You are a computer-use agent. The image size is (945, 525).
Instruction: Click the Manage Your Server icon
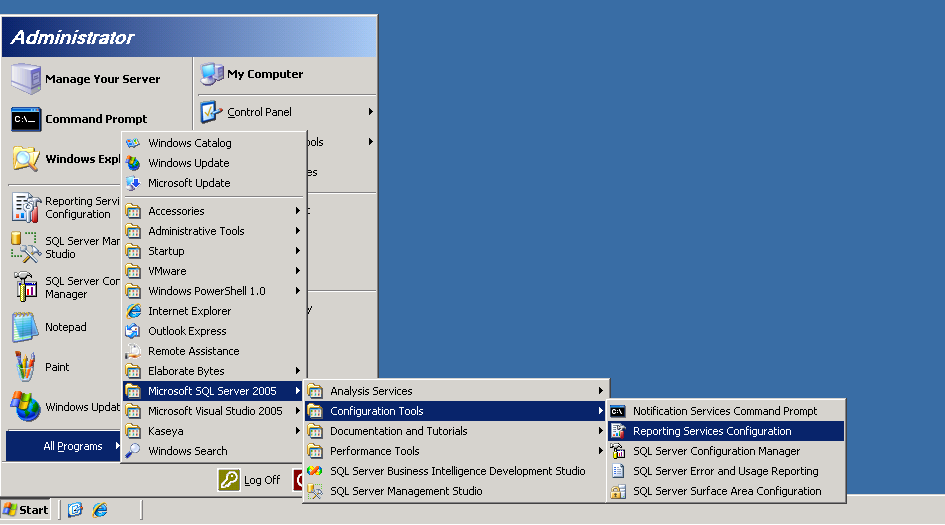26,79
